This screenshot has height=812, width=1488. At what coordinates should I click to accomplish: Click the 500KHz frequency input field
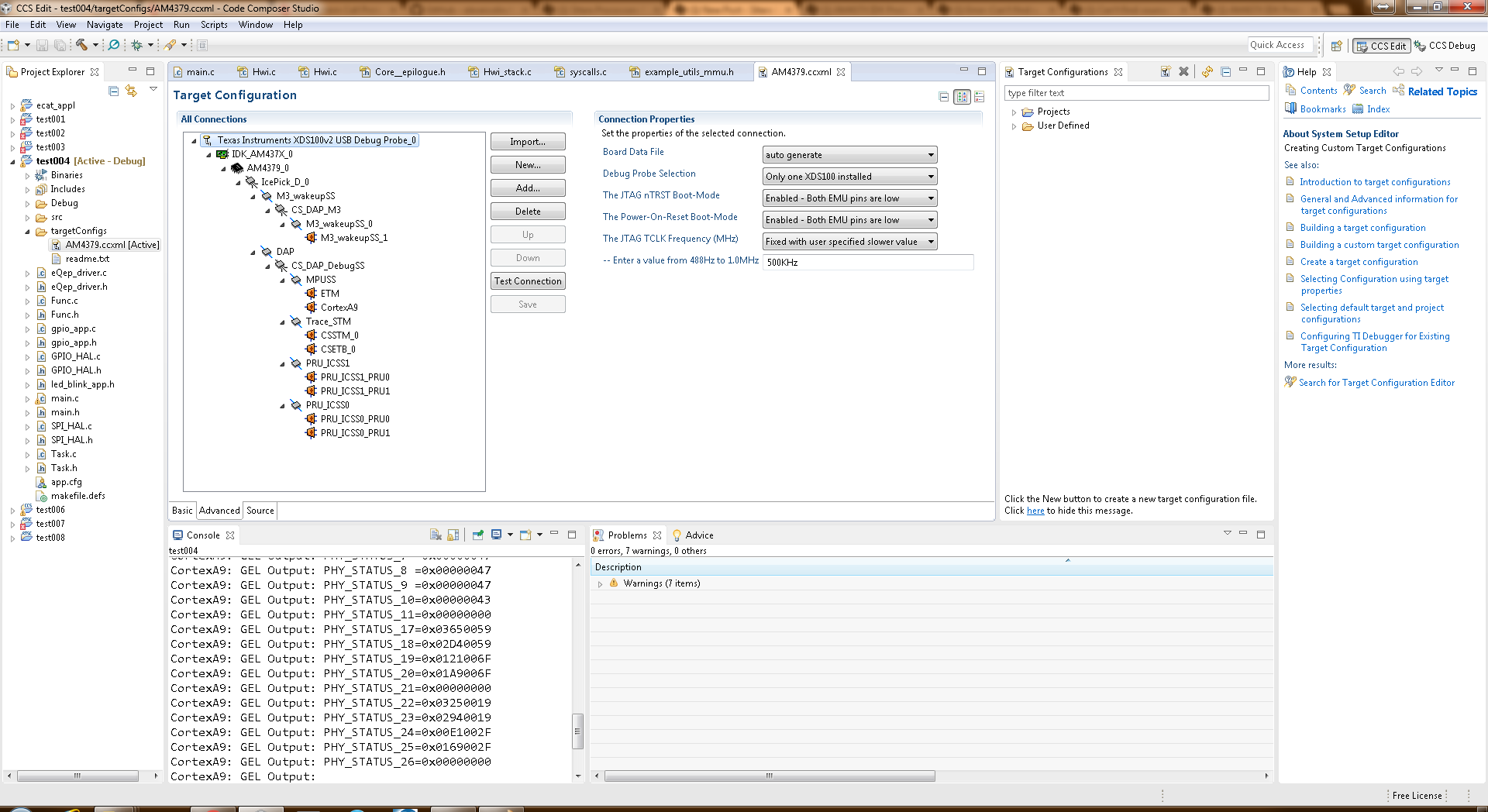click(x=868, y=263)
